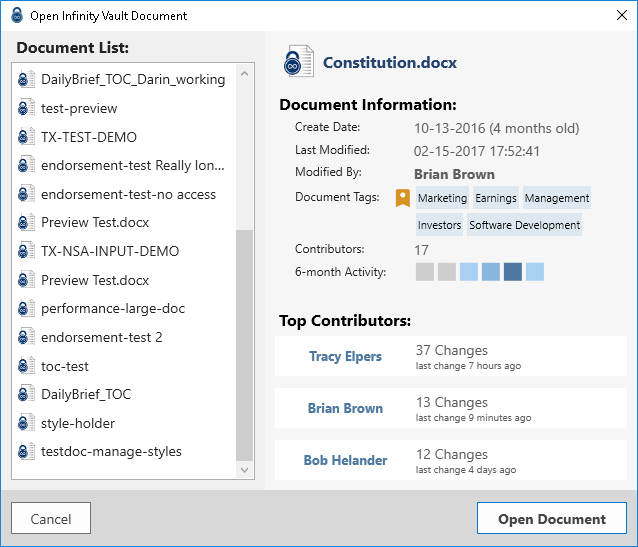Screen dimensions: 638x547
Task: Click the orange document tags ribbon icon
Action: (402, 198)
